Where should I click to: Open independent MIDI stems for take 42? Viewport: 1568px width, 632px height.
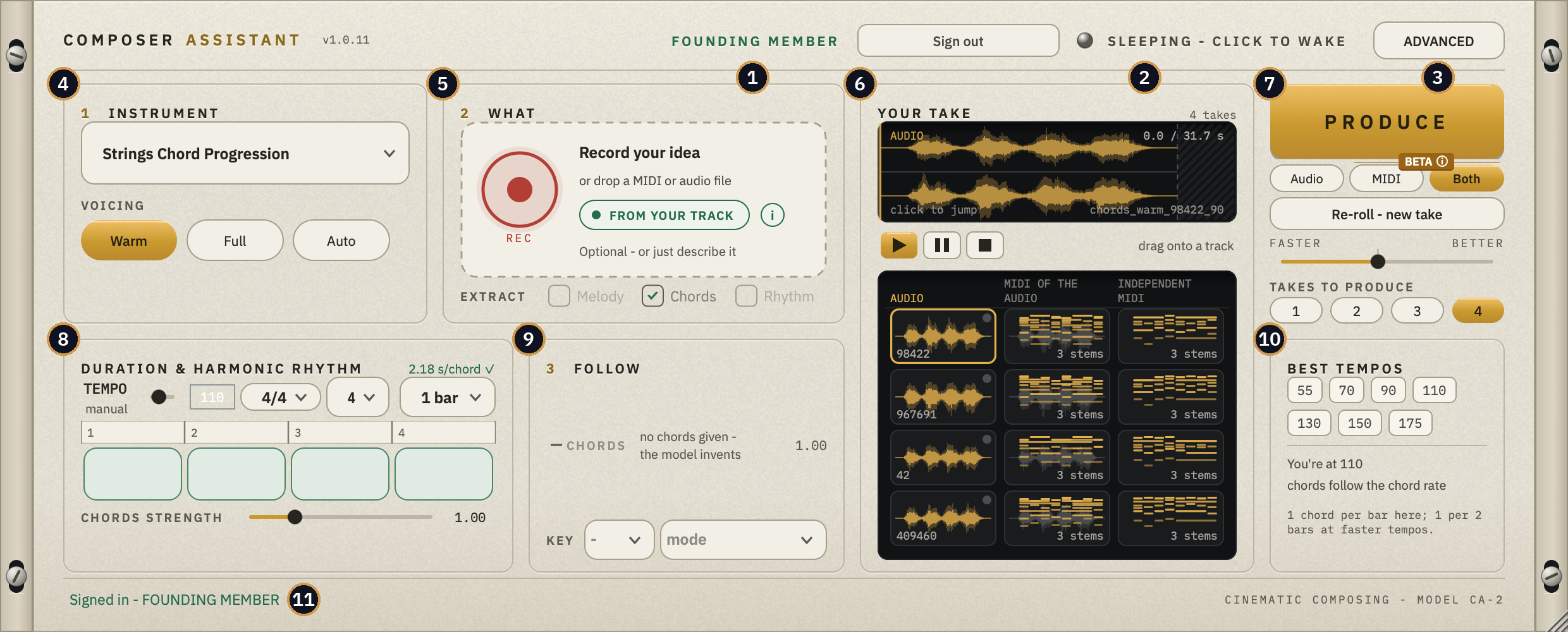click(x=1170, y=458)
